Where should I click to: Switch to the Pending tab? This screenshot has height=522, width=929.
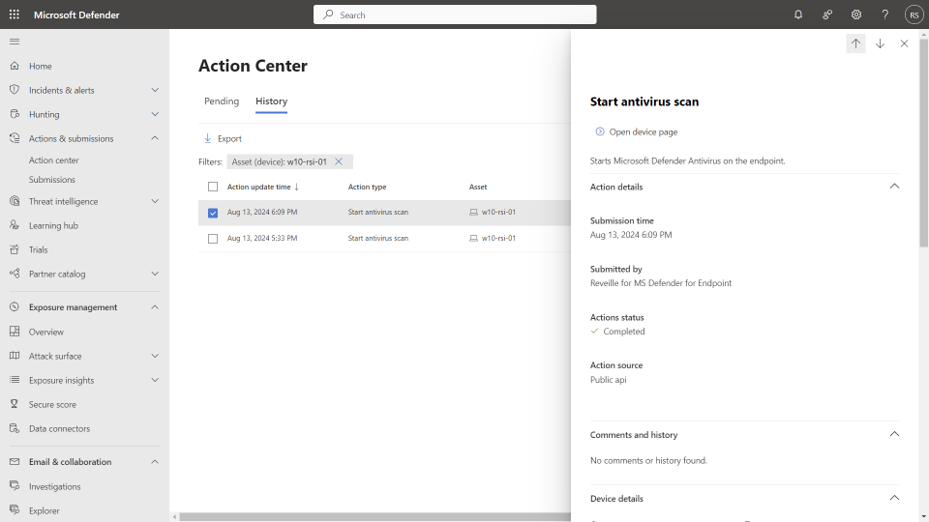[222, 101]
